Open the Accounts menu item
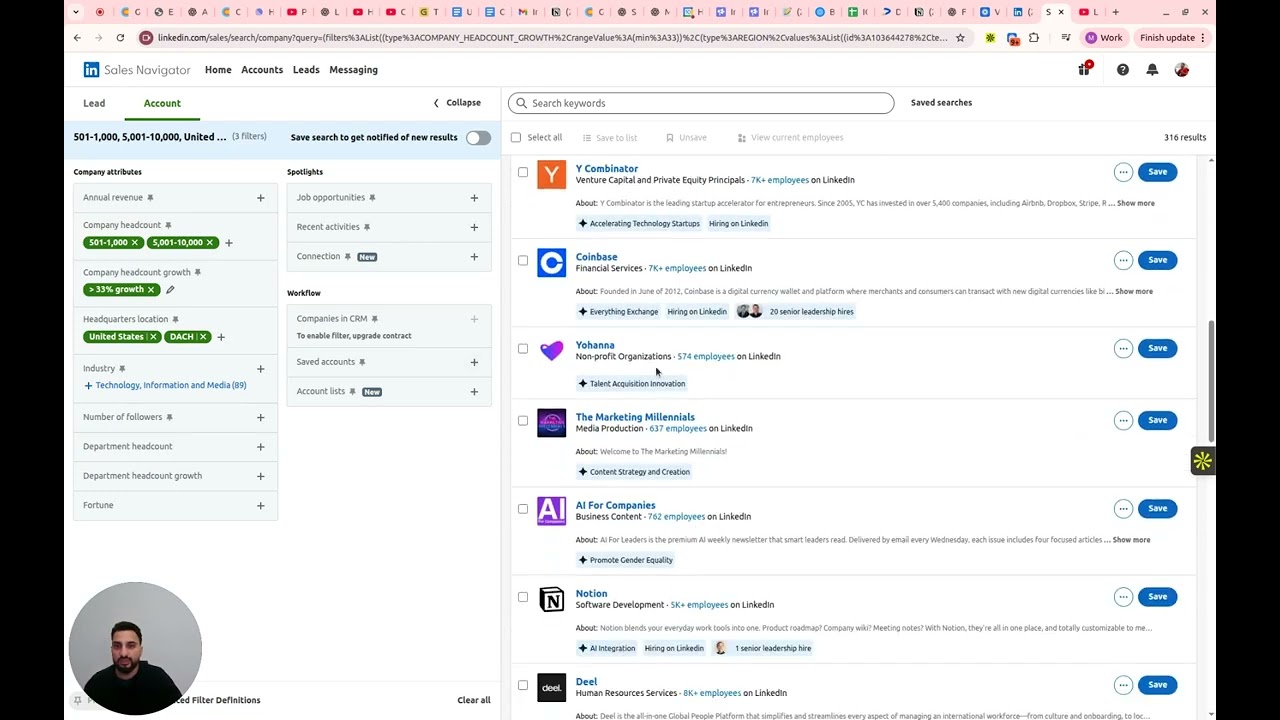Image resolution: width=1280 pixels, height=720 pixels. click(262, 70)
